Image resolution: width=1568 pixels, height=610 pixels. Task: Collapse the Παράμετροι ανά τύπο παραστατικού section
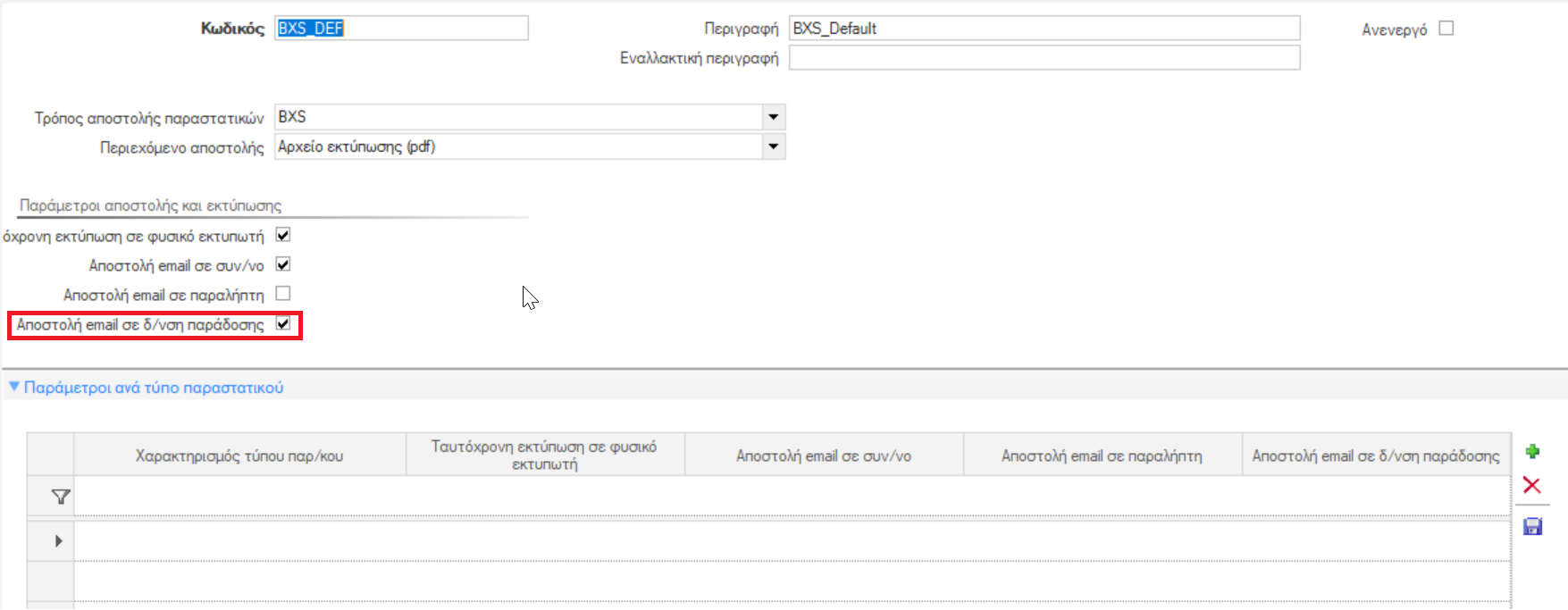pos(13,388)
